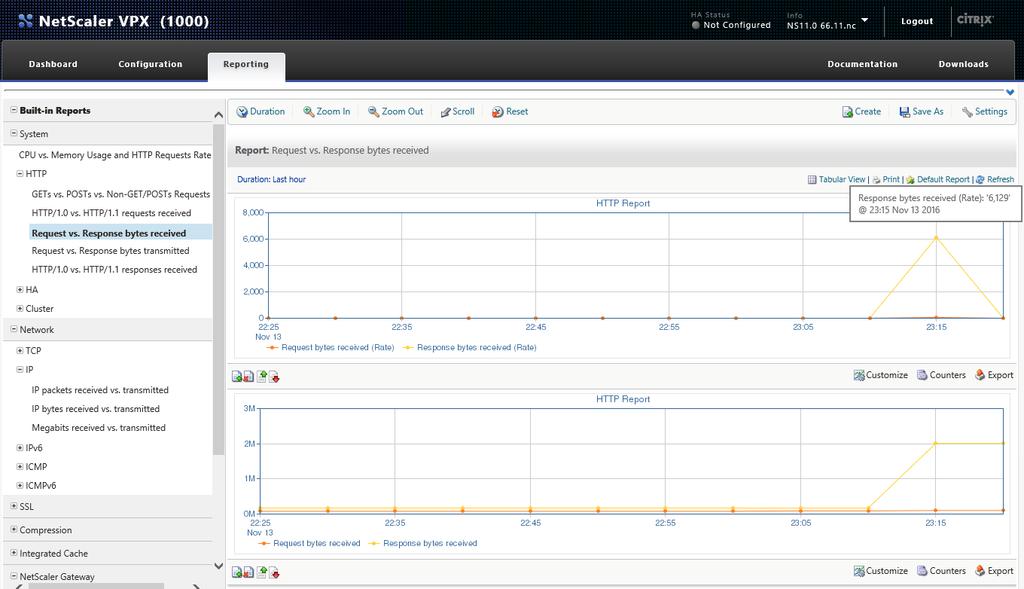The width and height of the screenshot is (1024, 589).
Task: Collapse the Network tree node
Action: [14, 329]
